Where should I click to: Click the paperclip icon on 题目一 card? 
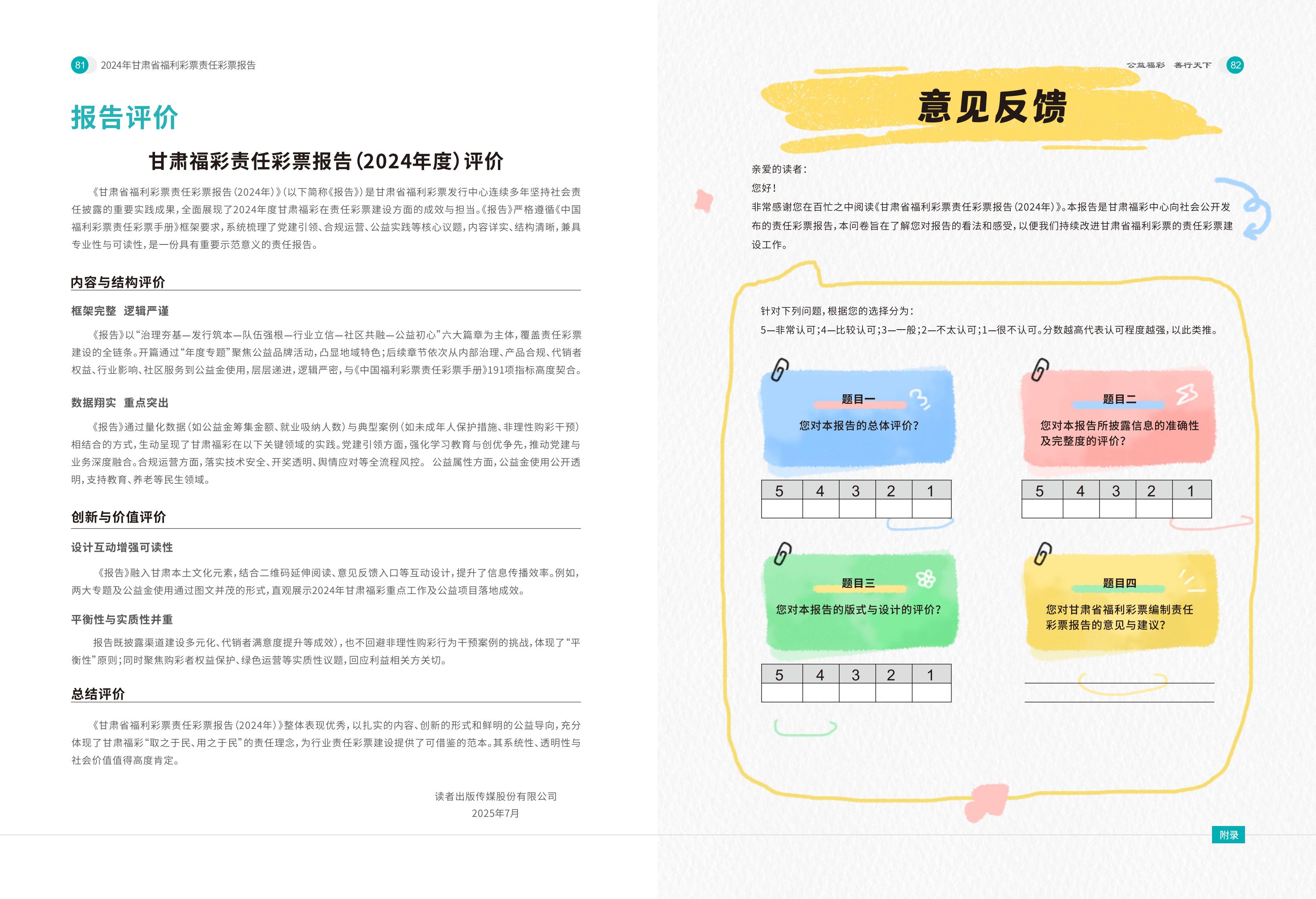(780, 370)
